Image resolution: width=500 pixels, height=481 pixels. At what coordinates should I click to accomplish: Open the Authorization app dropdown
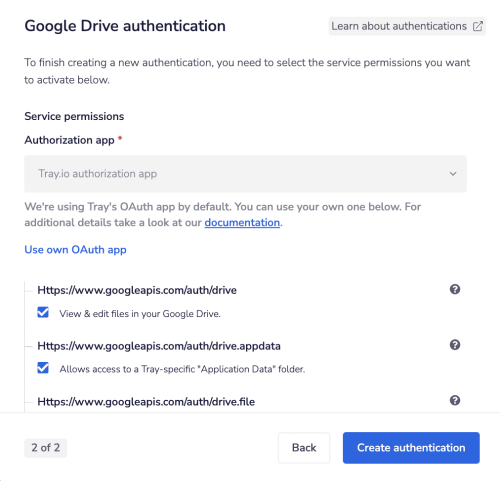point(245,174)
